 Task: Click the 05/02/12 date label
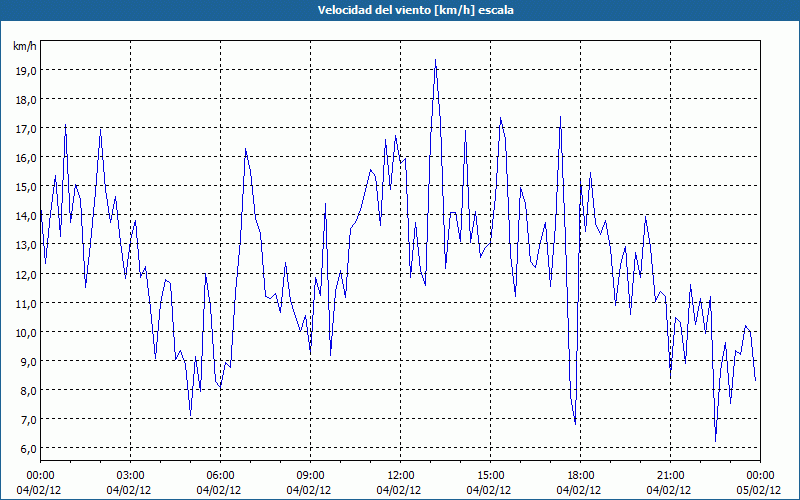[759, 490]
